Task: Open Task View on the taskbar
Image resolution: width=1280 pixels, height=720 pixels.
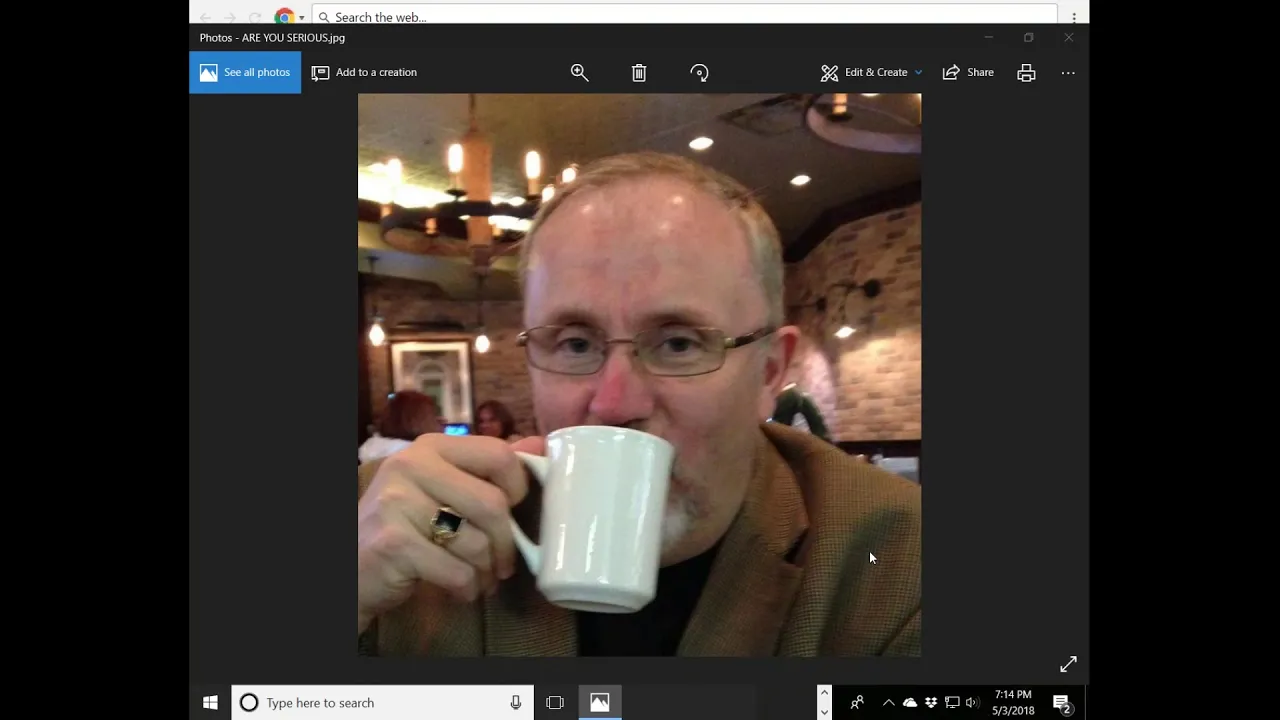Action: [555, 703]
